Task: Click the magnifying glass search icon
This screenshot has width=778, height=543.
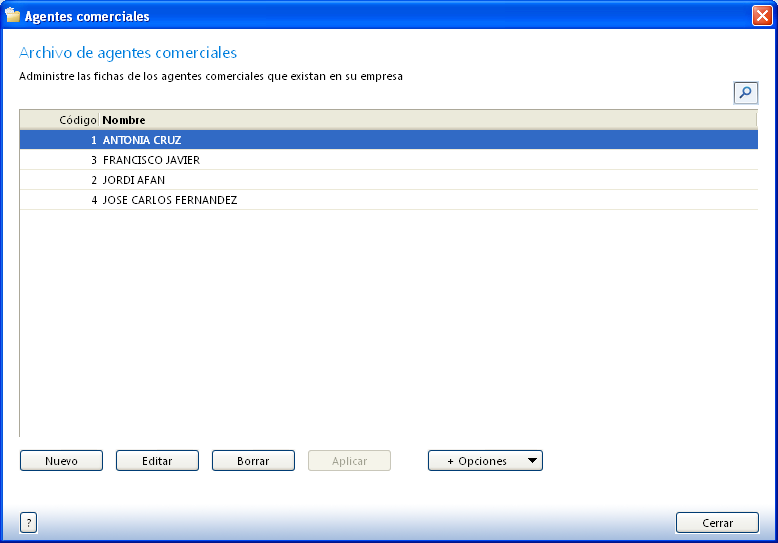Action: tap(745, 93)
